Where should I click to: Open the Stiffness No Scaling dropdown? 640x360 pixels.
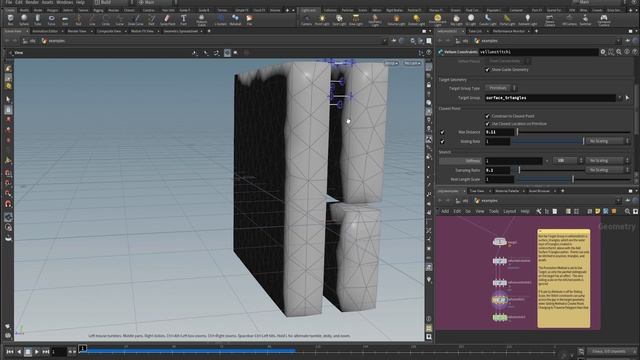point(608,161)
